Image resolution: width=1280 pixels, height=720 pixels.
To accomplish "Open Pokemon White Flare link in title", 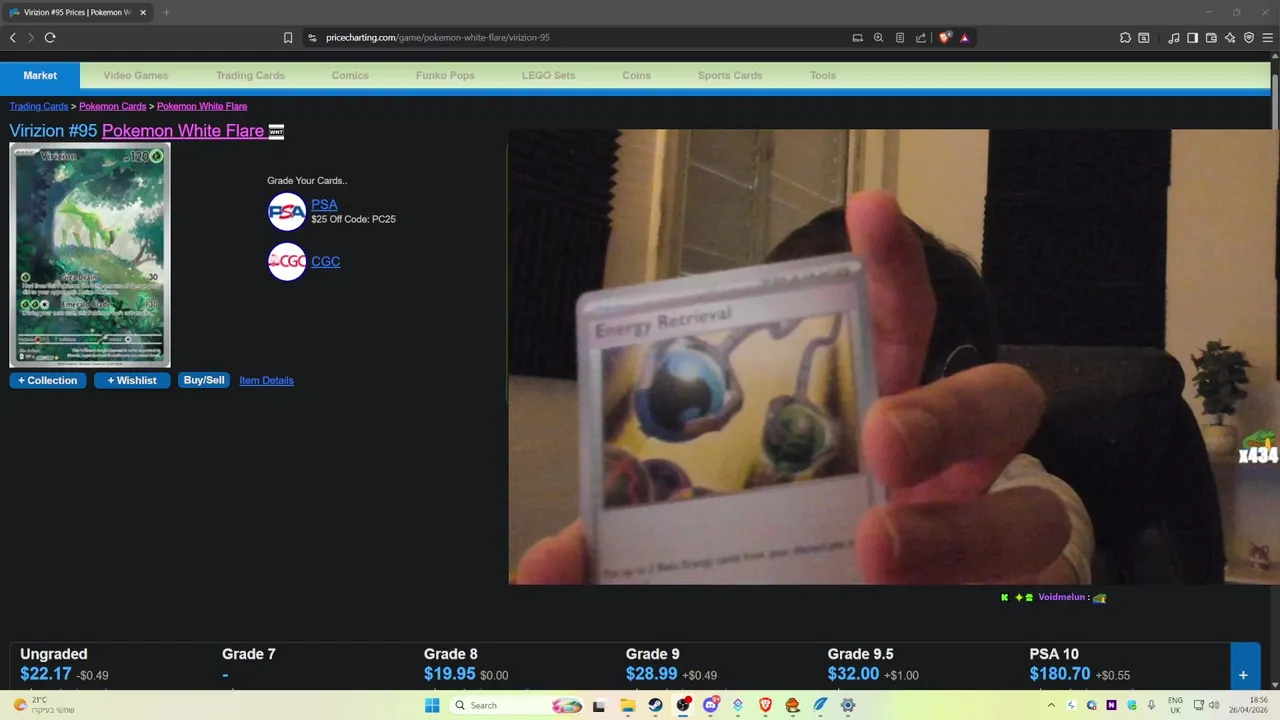I will point(183,131).
